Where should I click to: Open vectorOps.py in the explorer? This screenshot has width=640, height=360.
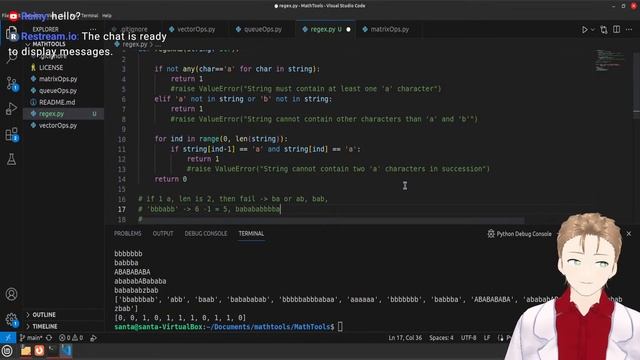[x=58, y=125]
